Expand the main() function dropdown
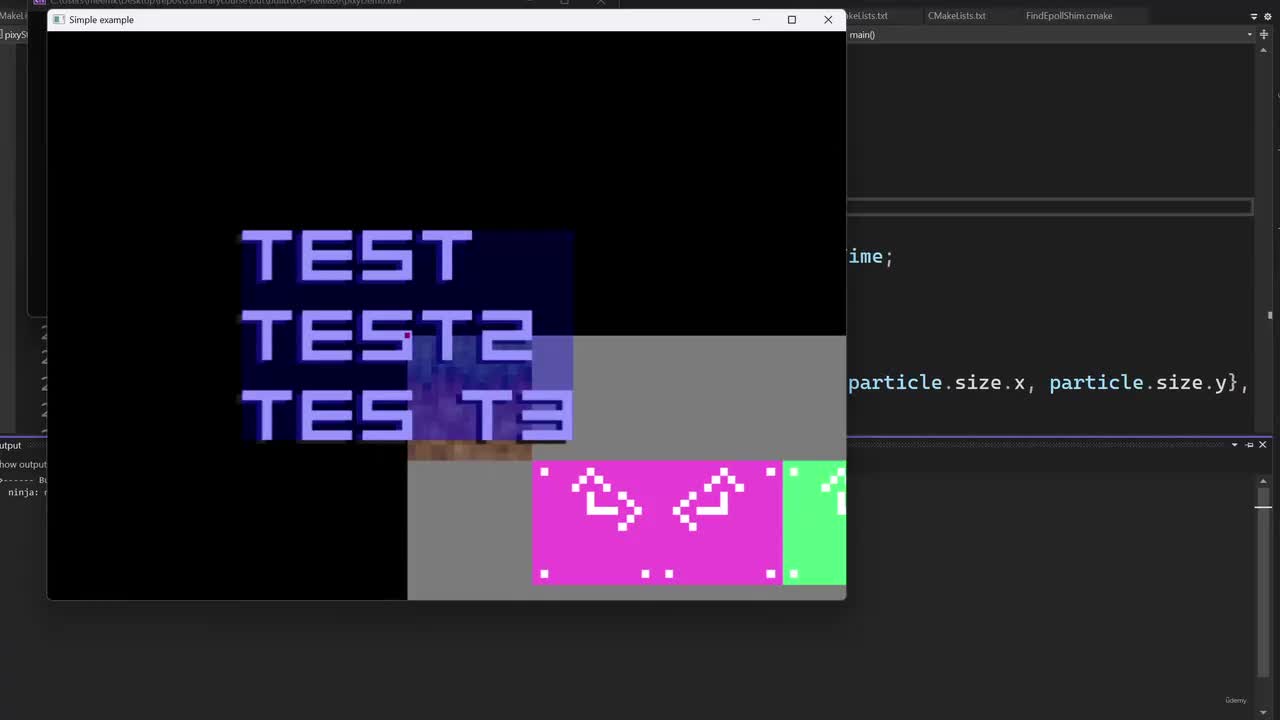 1250,35
